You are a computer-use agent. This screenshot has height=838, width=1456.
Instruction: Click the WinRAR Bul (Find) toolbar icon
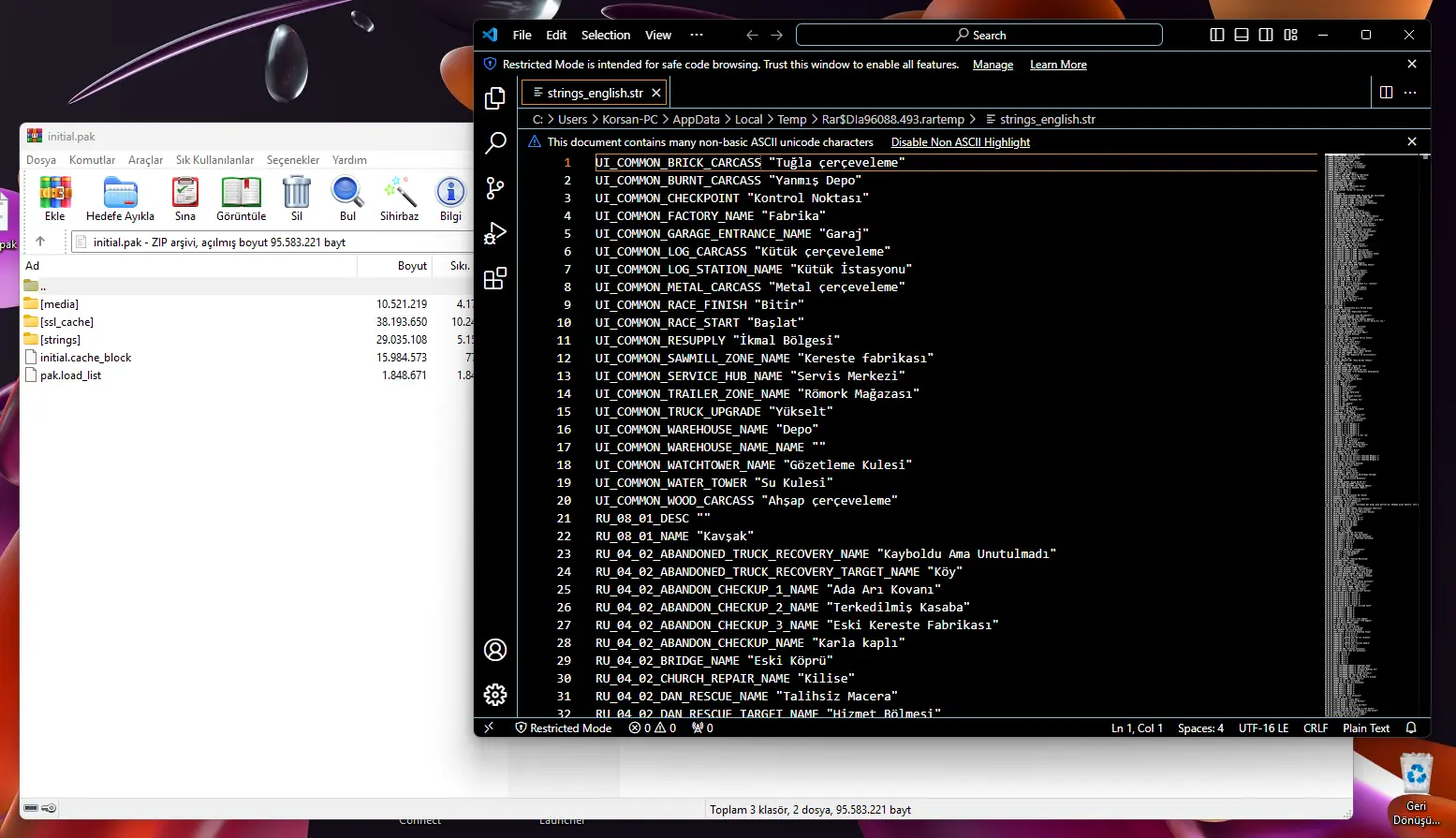347,198
